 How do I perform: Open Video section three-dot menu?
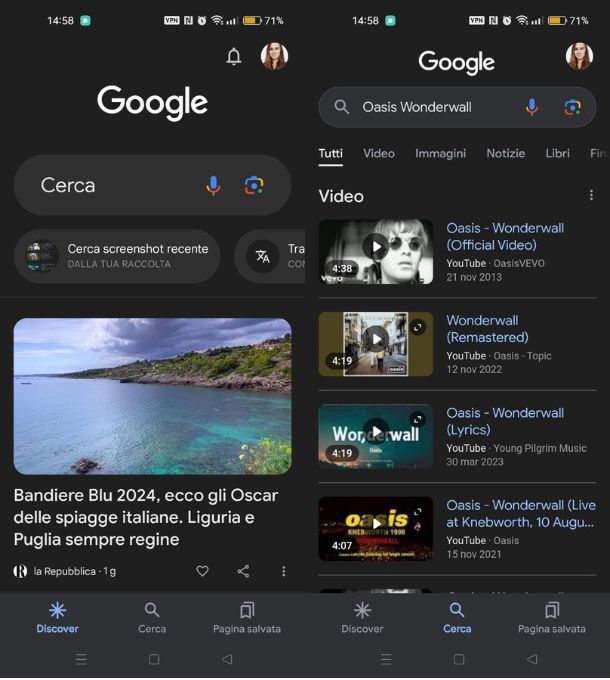591,195
